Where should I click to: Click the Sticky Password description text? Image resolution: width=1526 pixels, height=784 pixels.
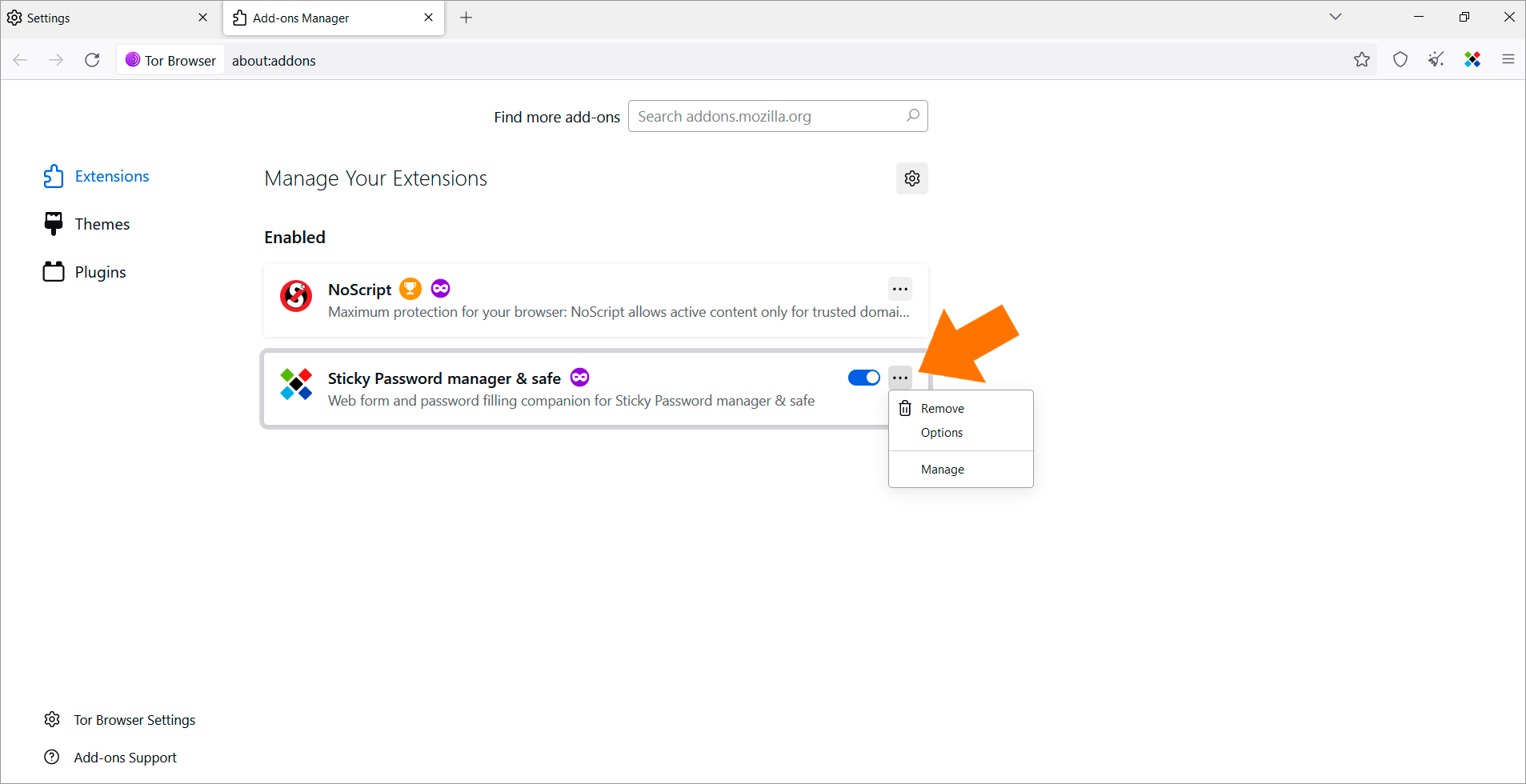pos(571,401)
